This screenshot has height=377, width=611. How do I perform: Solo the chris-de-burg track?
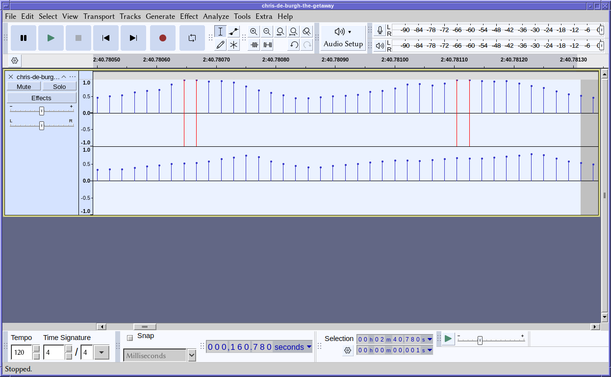[x=59, y=87]
